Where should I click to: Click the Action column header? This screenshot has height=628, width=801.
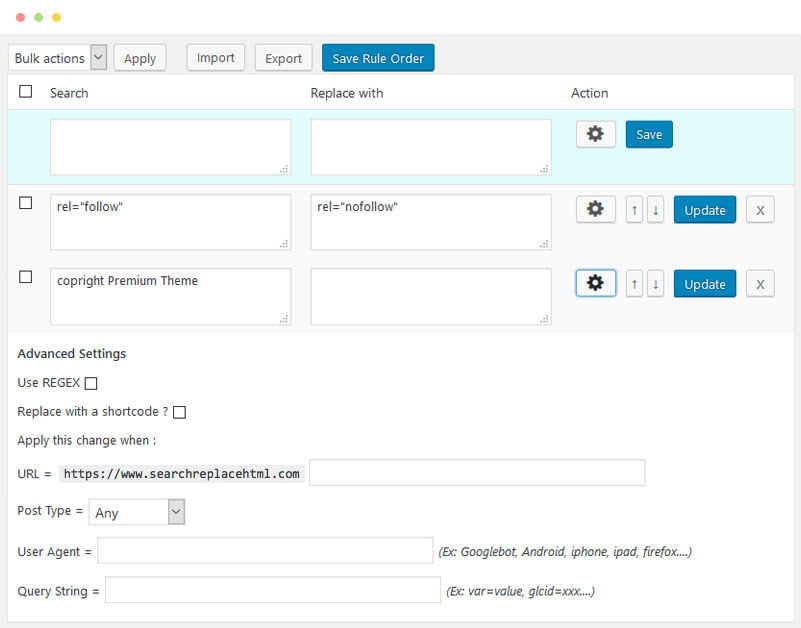(590, 93)
